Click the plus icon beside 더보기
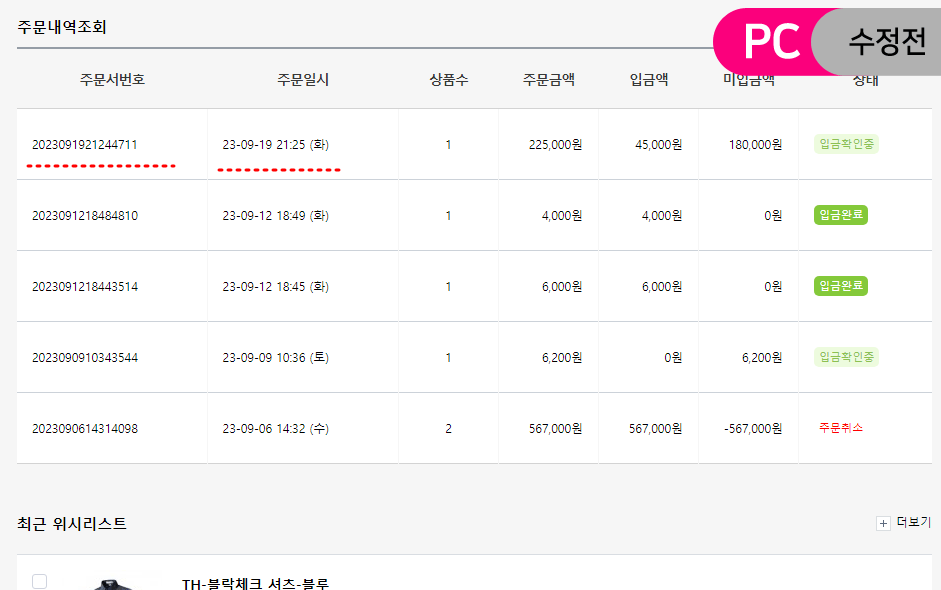This screenshot has width=941, height=590. point(883,523)
